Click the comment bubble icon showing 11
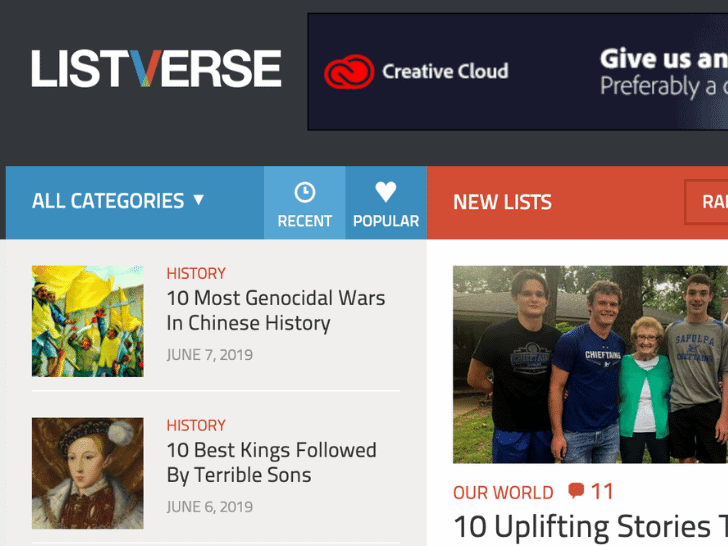Image resolution: width=728 pixels, height=546 pixels. [x=576, y=490]
